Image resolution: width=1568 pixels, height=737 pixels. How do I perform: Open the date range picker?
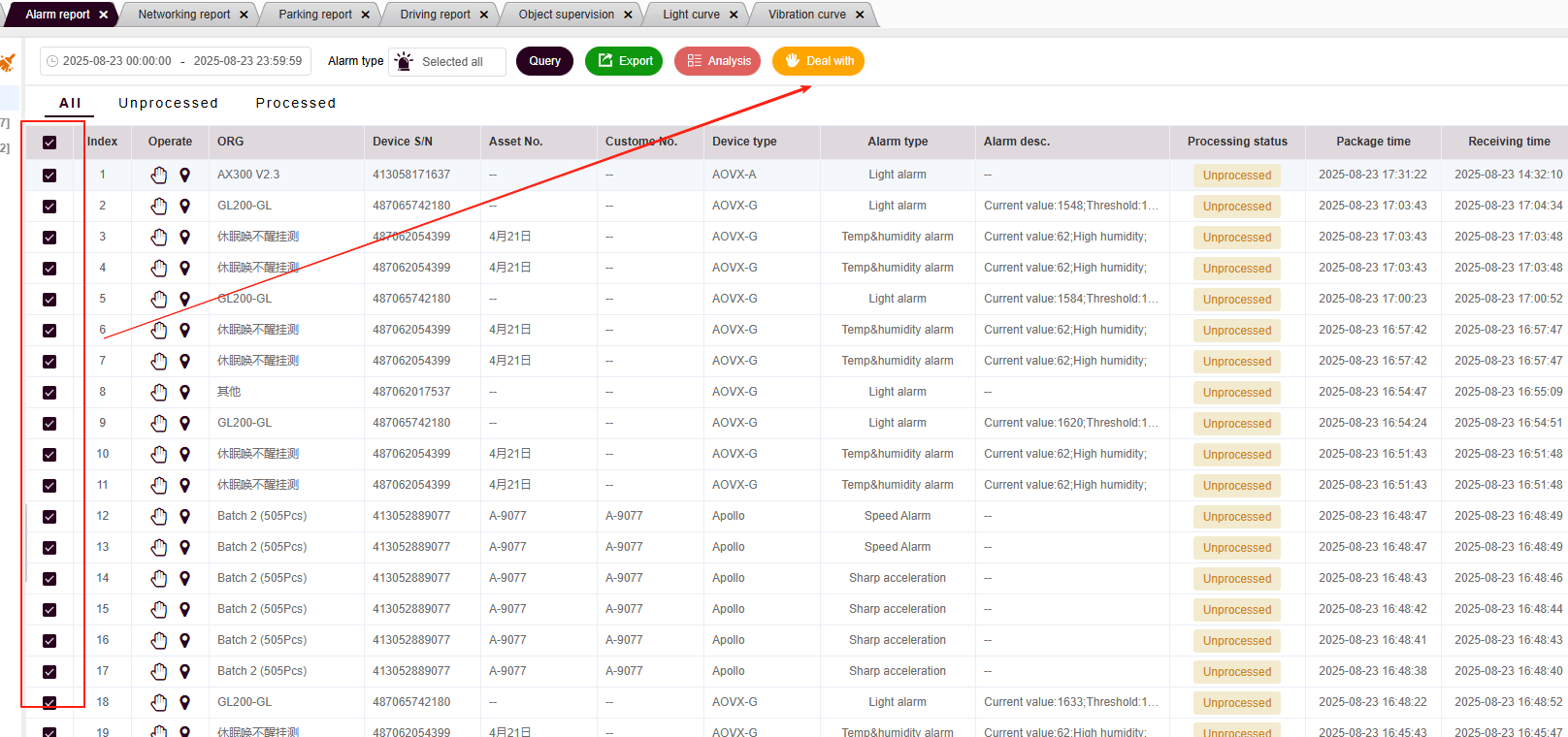176,61
